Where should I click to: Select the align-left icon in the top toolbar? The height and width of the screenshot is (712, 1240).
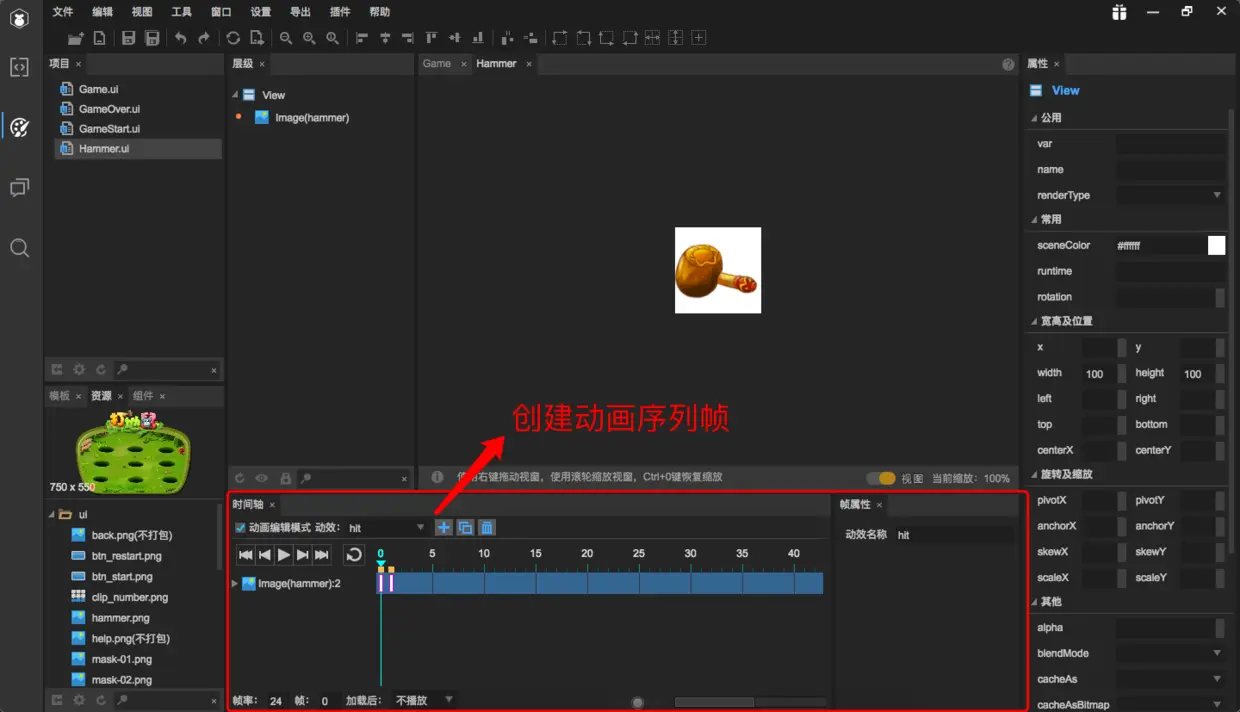(361, 38)
